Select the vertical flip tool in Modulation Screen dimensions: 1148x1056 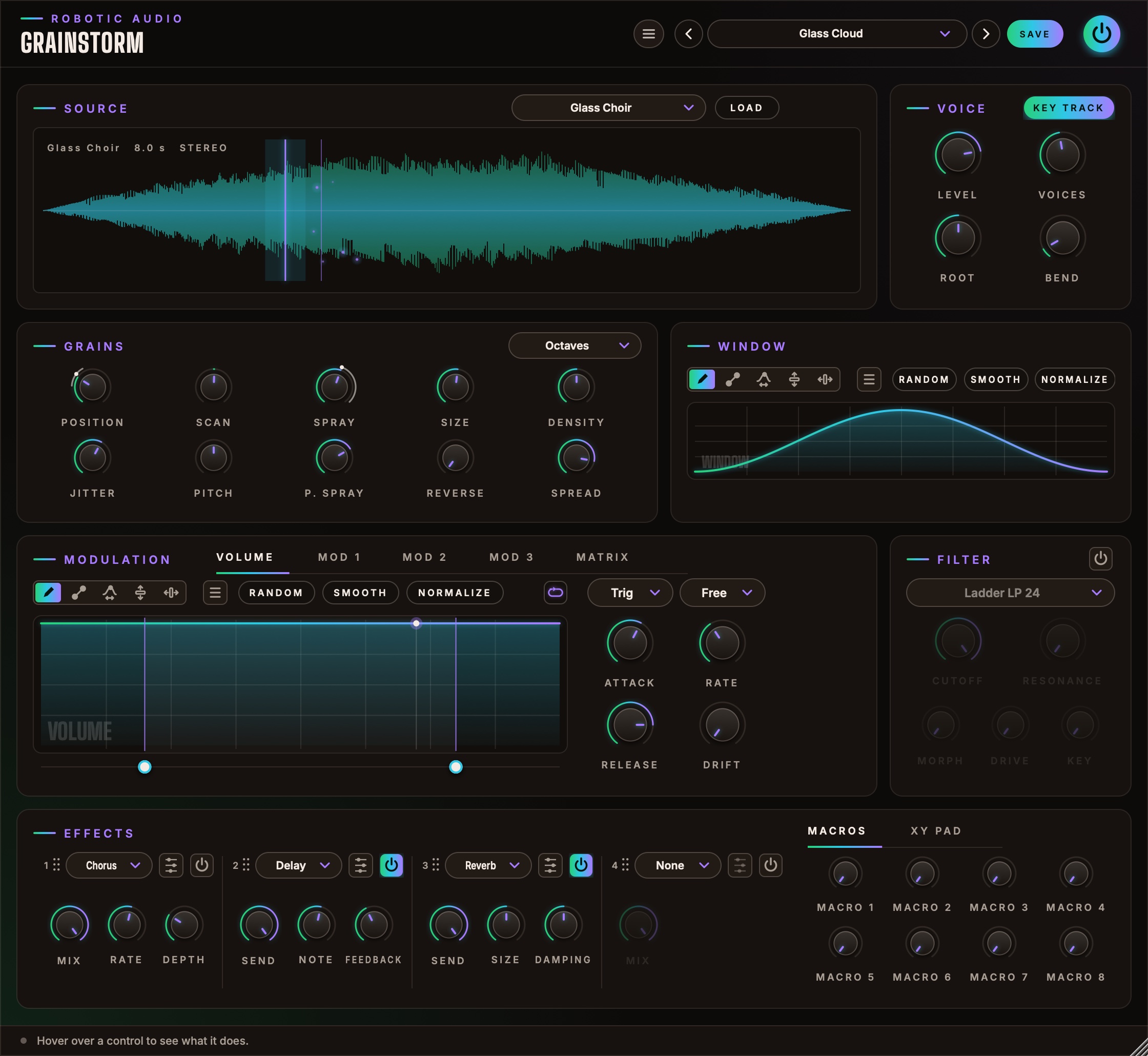pos(140,593)
